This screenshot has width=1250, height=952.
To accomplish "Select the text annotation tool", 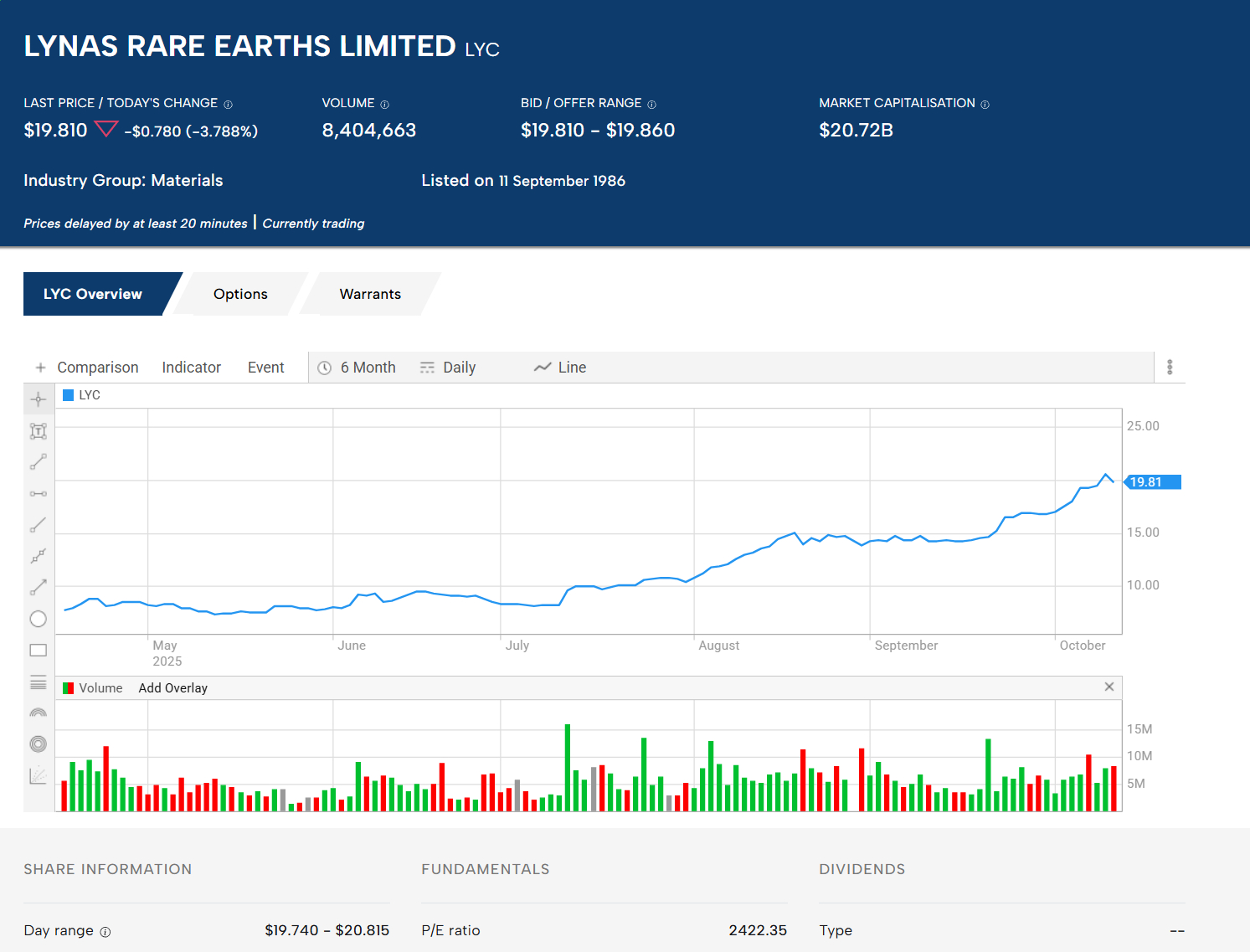I will (39, 431).
